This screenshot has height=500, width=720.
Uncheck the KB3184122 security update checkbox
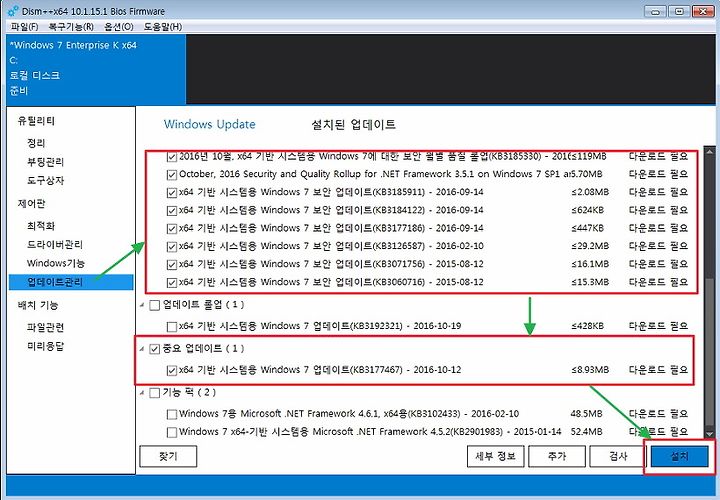[172, 211]
